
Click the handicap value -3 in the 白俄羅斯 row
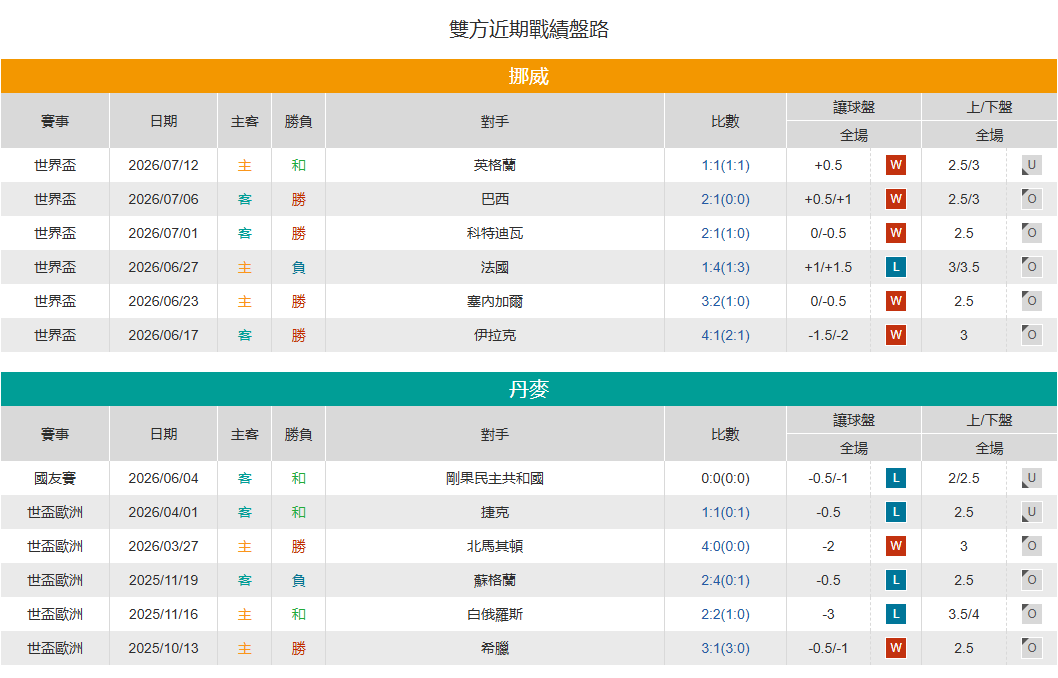[828, 614]
